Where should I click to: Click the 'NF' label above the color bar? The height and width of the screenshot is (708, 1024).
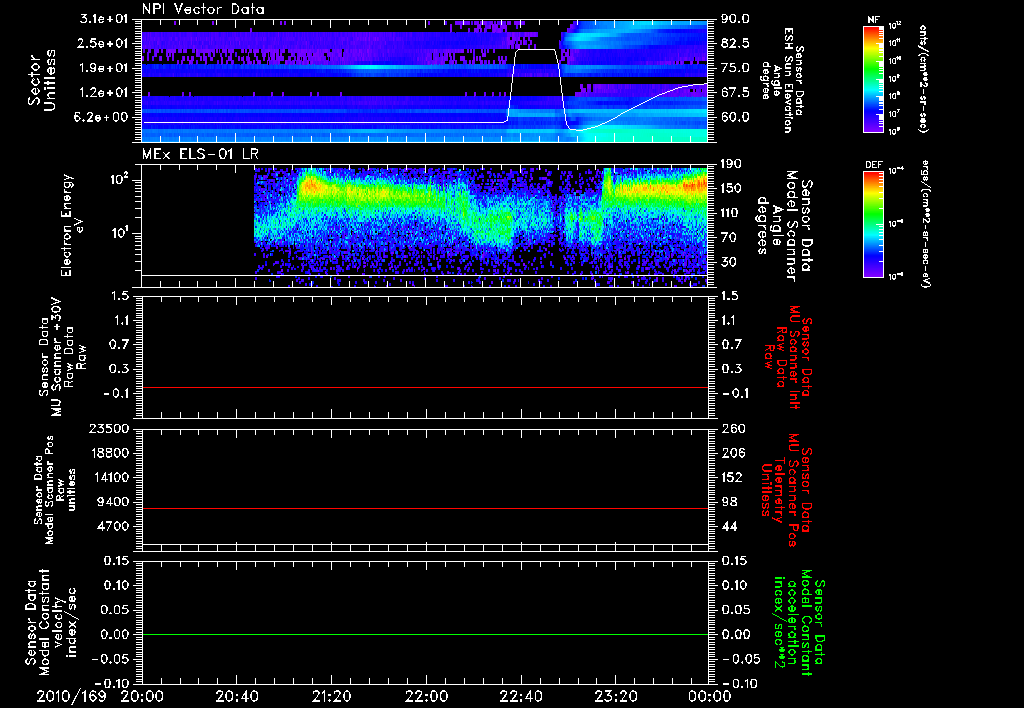(x=874, y=20)
